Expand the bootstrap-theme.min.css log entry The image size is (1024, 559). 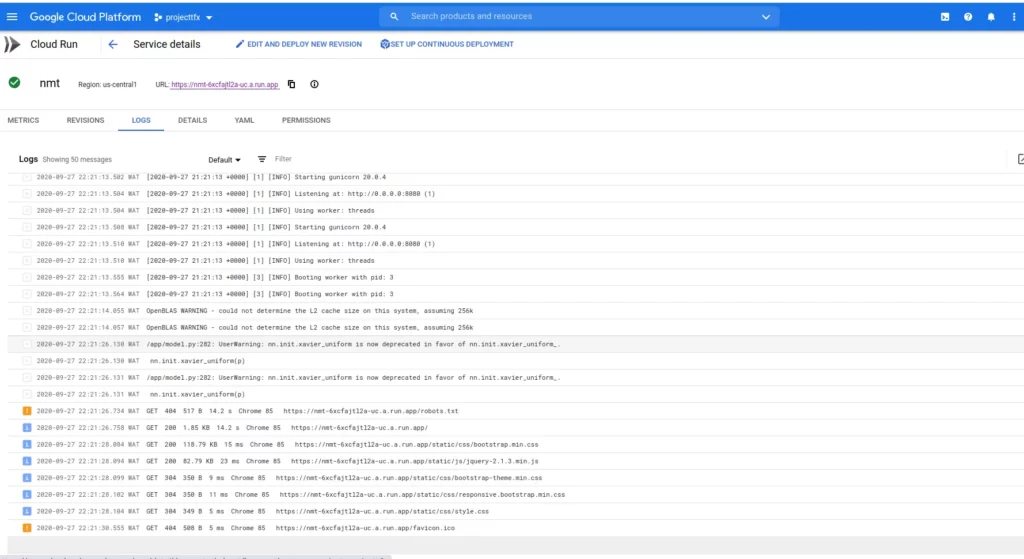click(x=516, y=478)
